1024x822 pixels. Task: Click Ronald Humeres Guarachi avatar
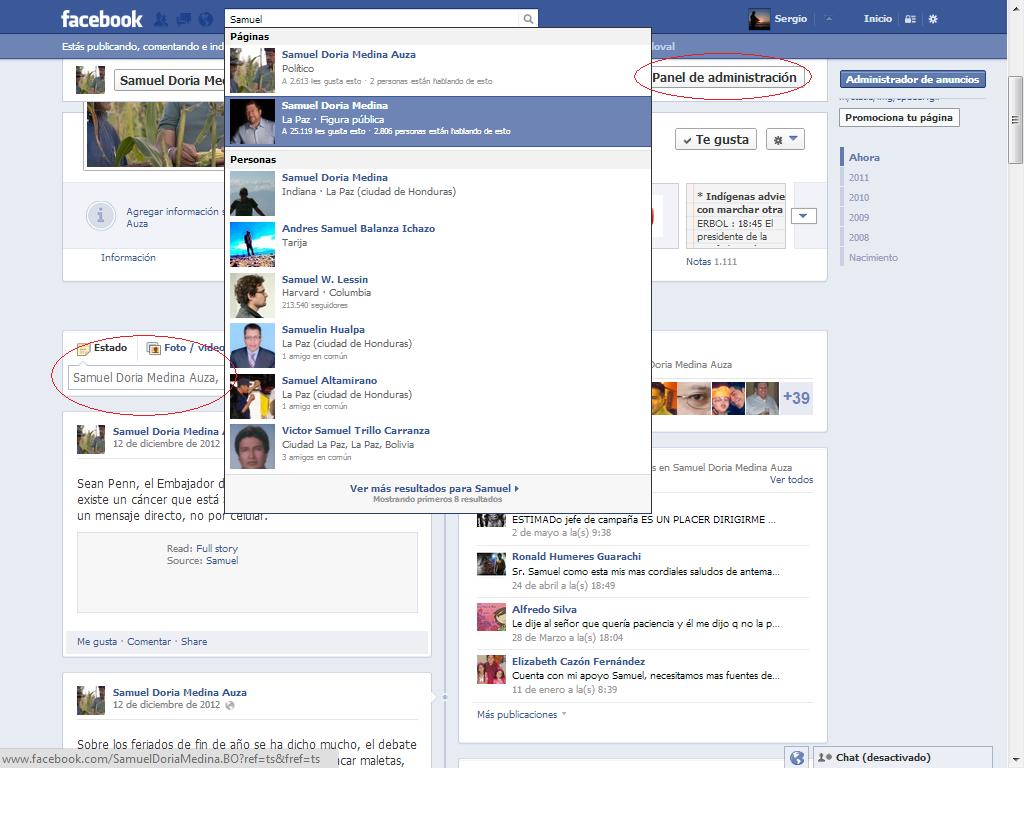(x=491, y=564)
